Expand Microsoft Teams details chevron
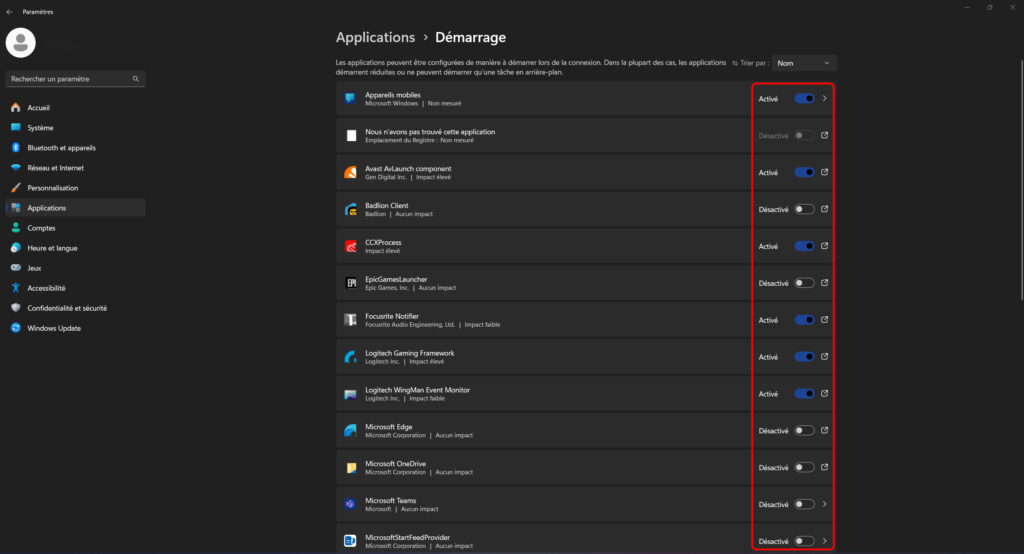This screenshot has height=554, width=1024. [x=825, y=504]
